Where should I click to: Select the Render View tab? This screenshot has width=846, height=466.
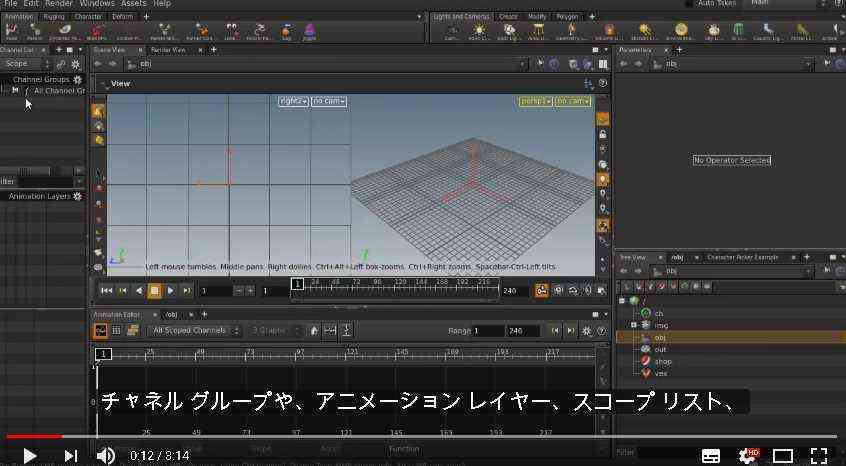[x=168, y=50]
